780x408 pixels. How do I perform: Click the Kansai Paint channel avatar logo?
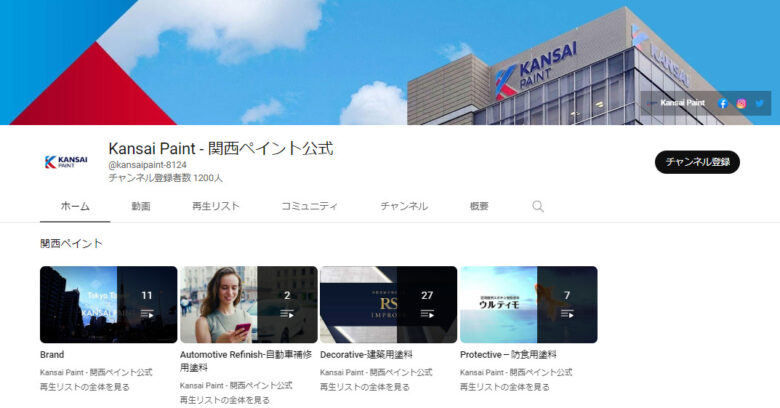coord(66,162)
